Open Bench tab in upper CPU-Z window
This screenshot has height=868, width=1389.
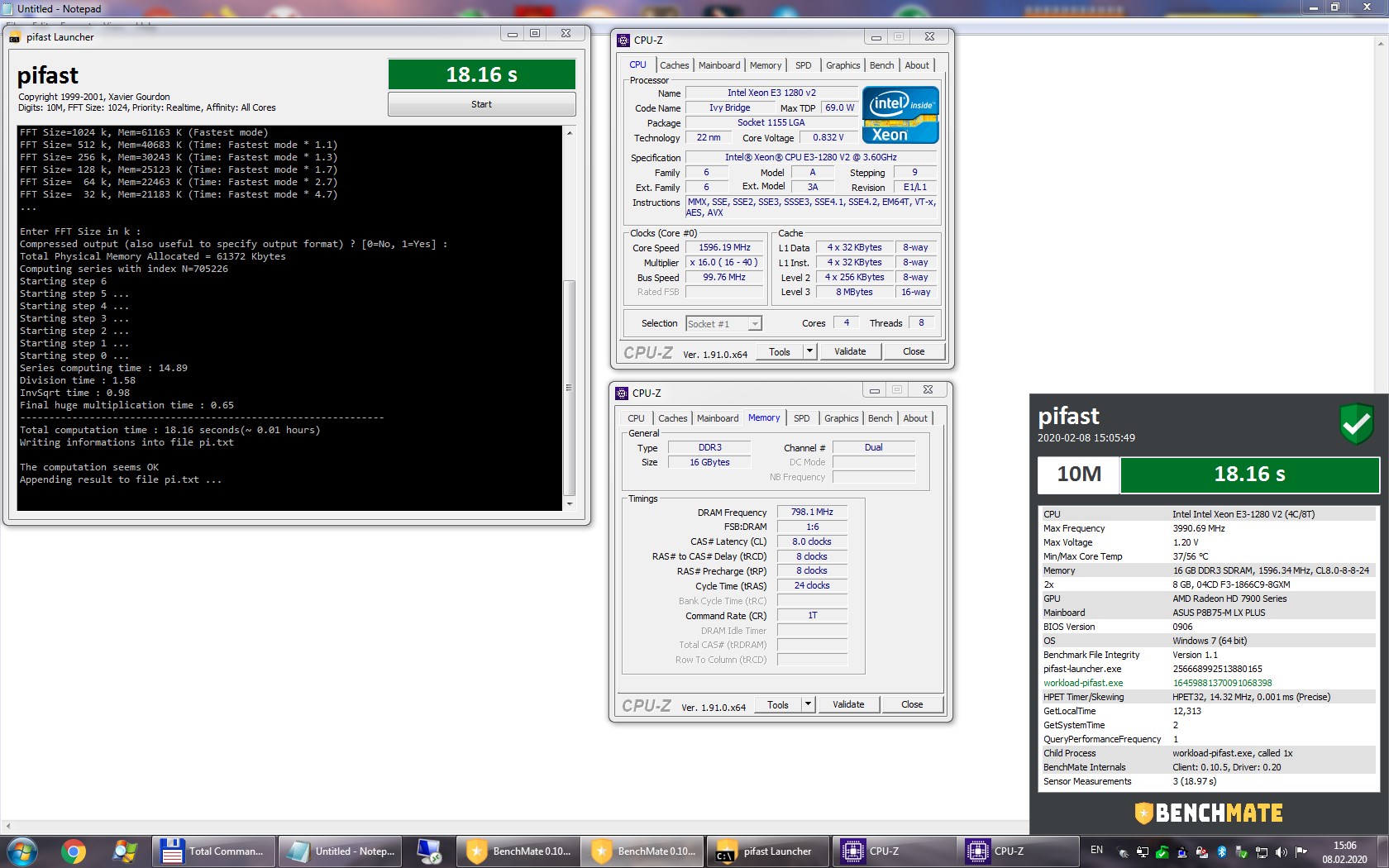coord(881,65)
